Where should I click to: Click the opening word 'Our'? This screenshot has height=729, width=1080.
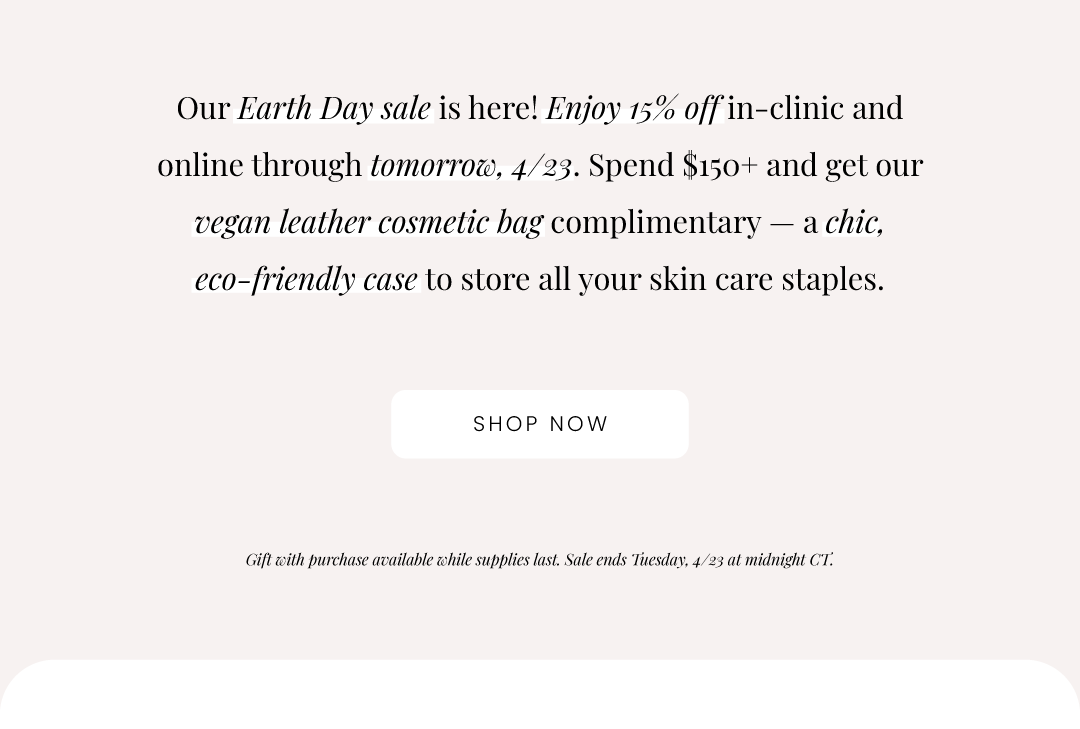(203, 109)
